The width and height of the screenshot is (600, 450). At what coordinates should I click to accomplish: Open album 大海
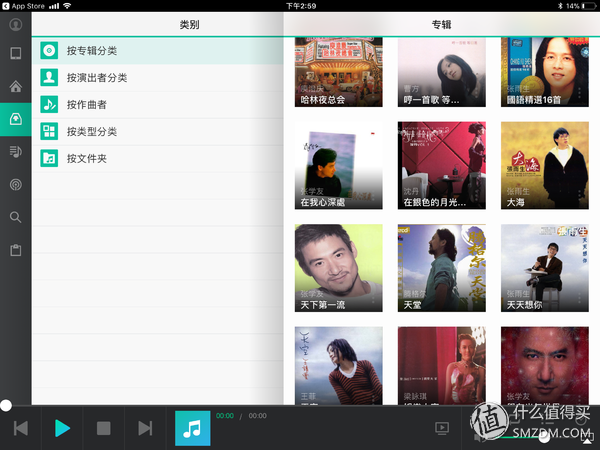click(x=545, y=165)
